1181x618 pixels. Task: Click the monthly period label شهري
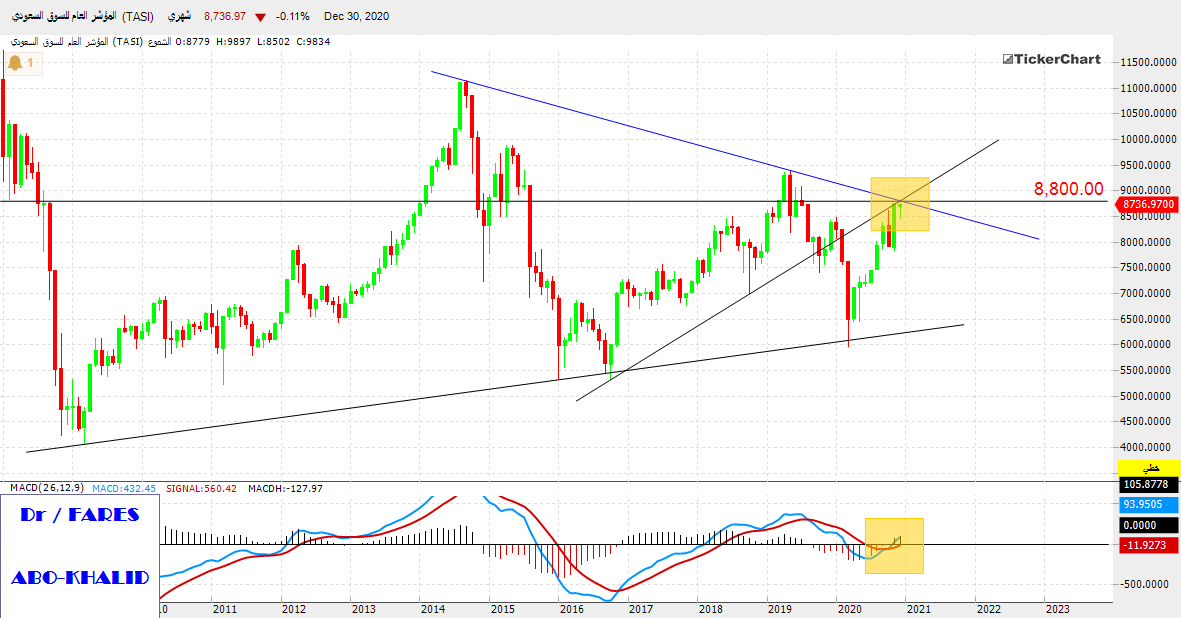point(179,16)
